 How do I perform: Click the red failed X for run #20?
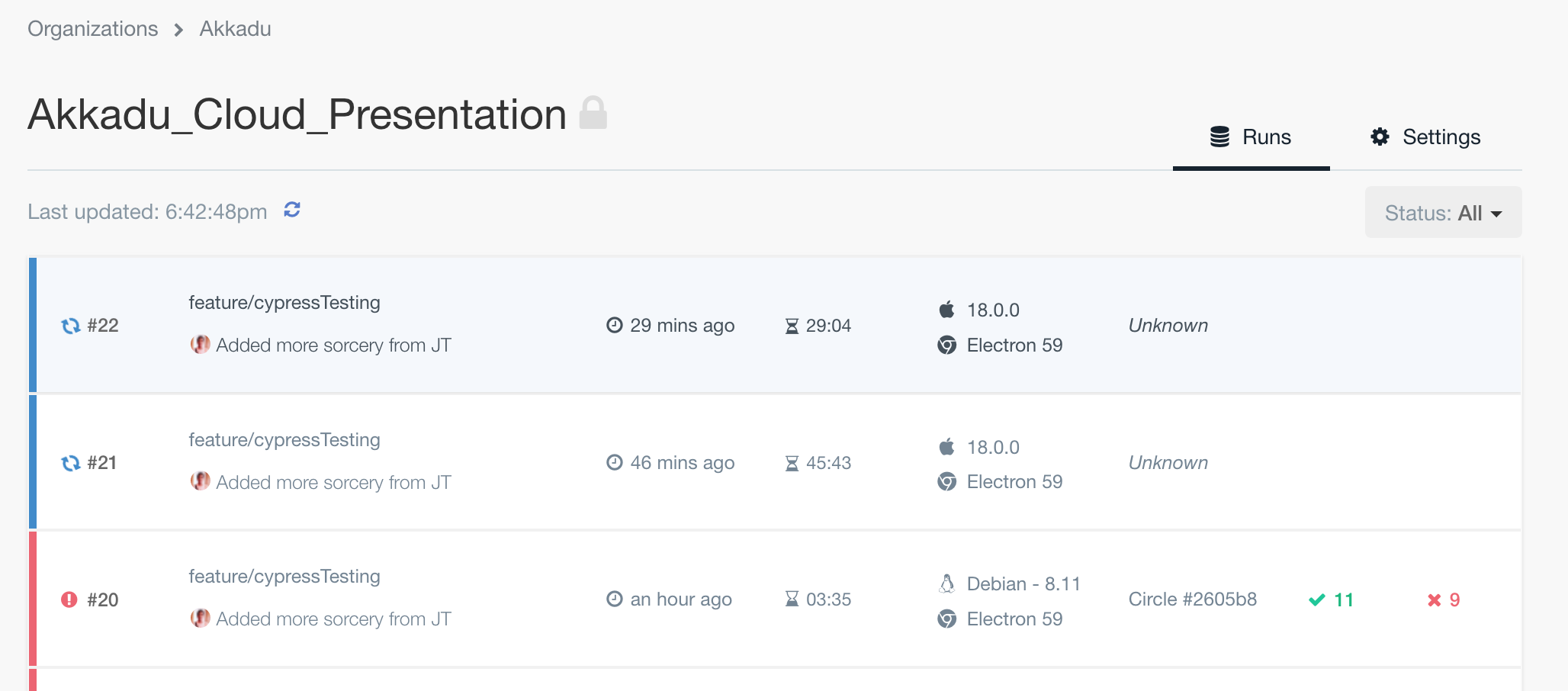[x=1435, y=600]
